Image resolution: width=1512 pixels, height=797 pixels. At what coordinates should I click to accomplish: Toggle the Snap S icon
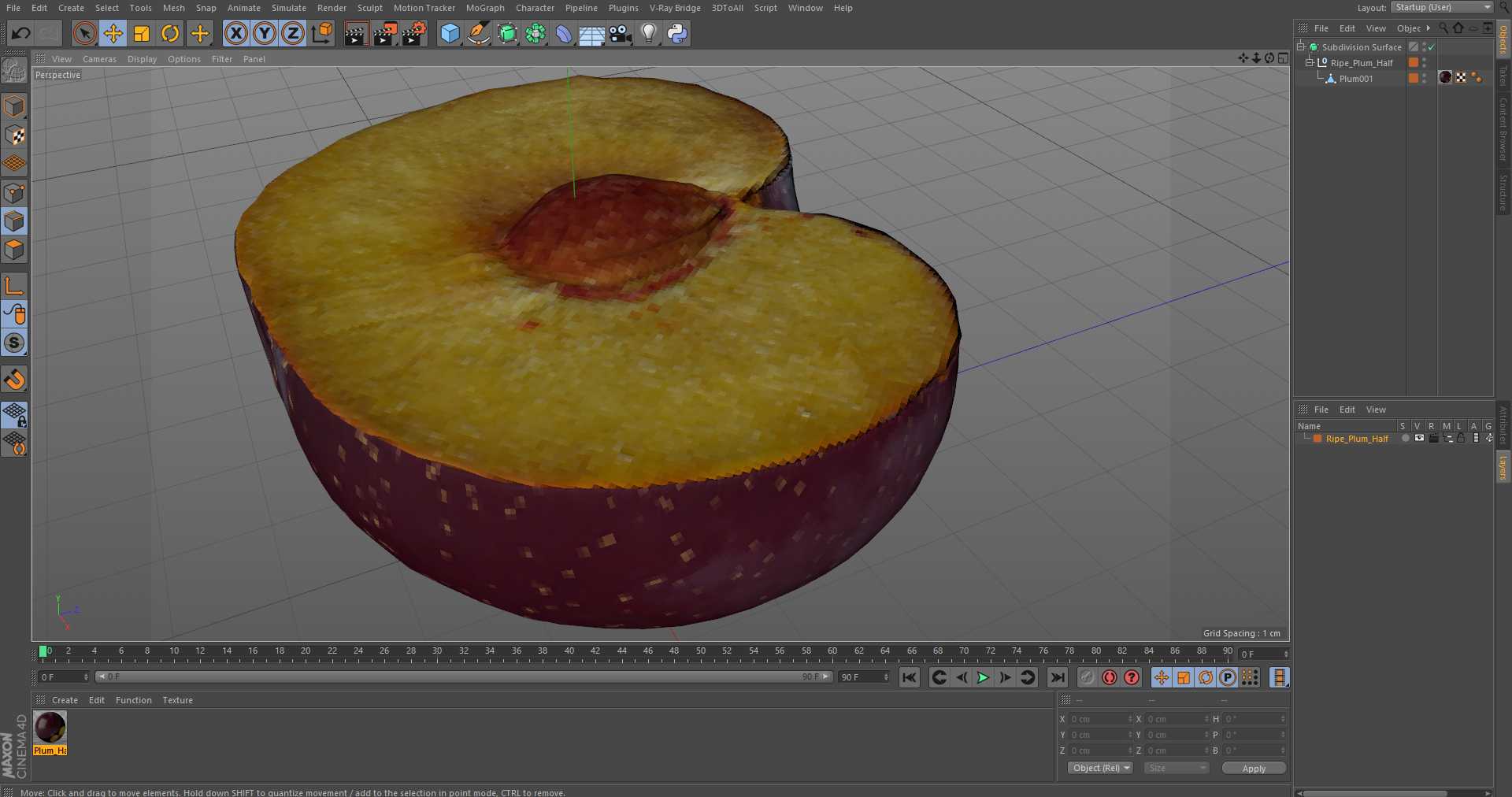(14, 343)
